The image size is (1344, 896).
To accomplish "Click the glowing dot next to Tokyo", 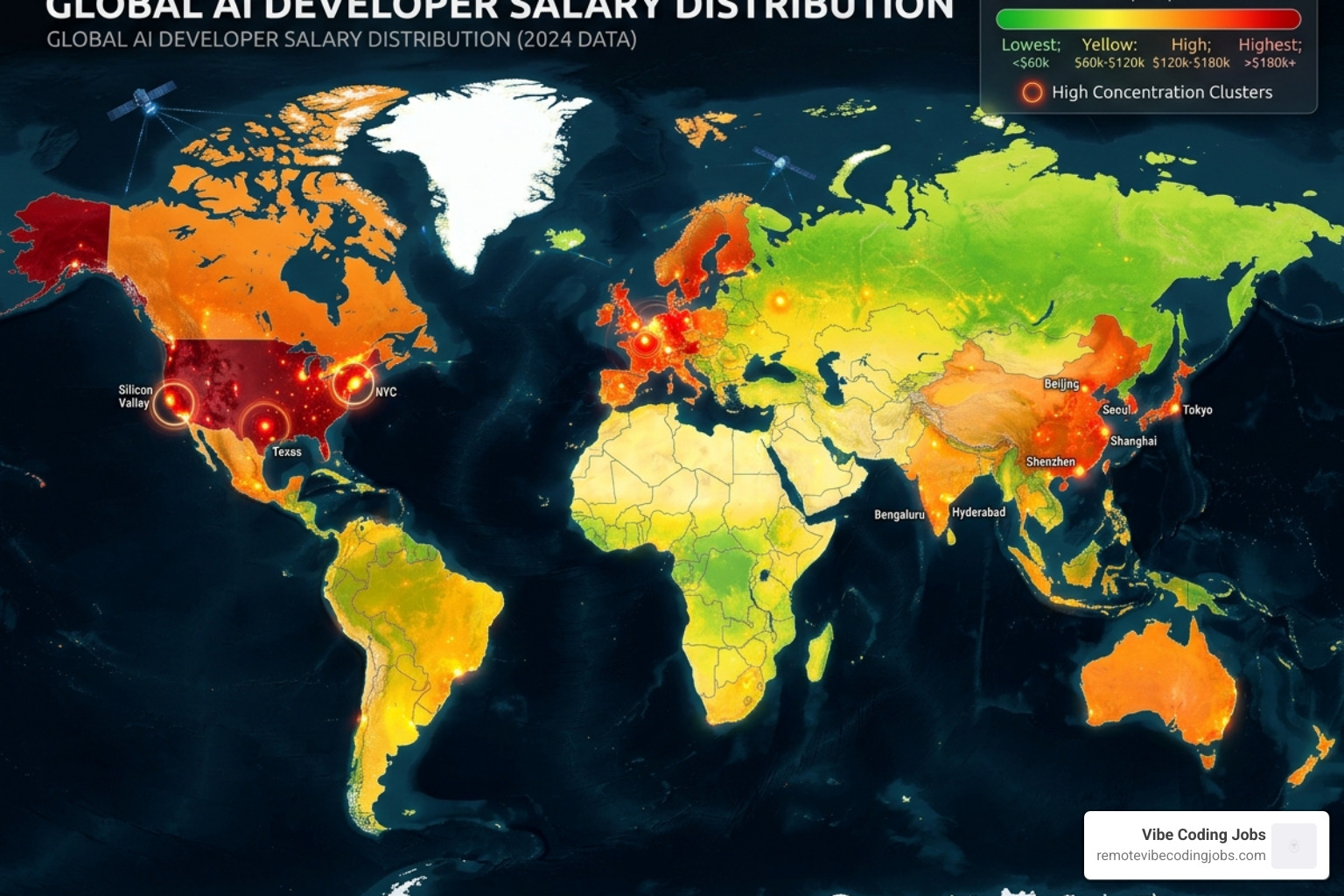I will pos(1173,409).
